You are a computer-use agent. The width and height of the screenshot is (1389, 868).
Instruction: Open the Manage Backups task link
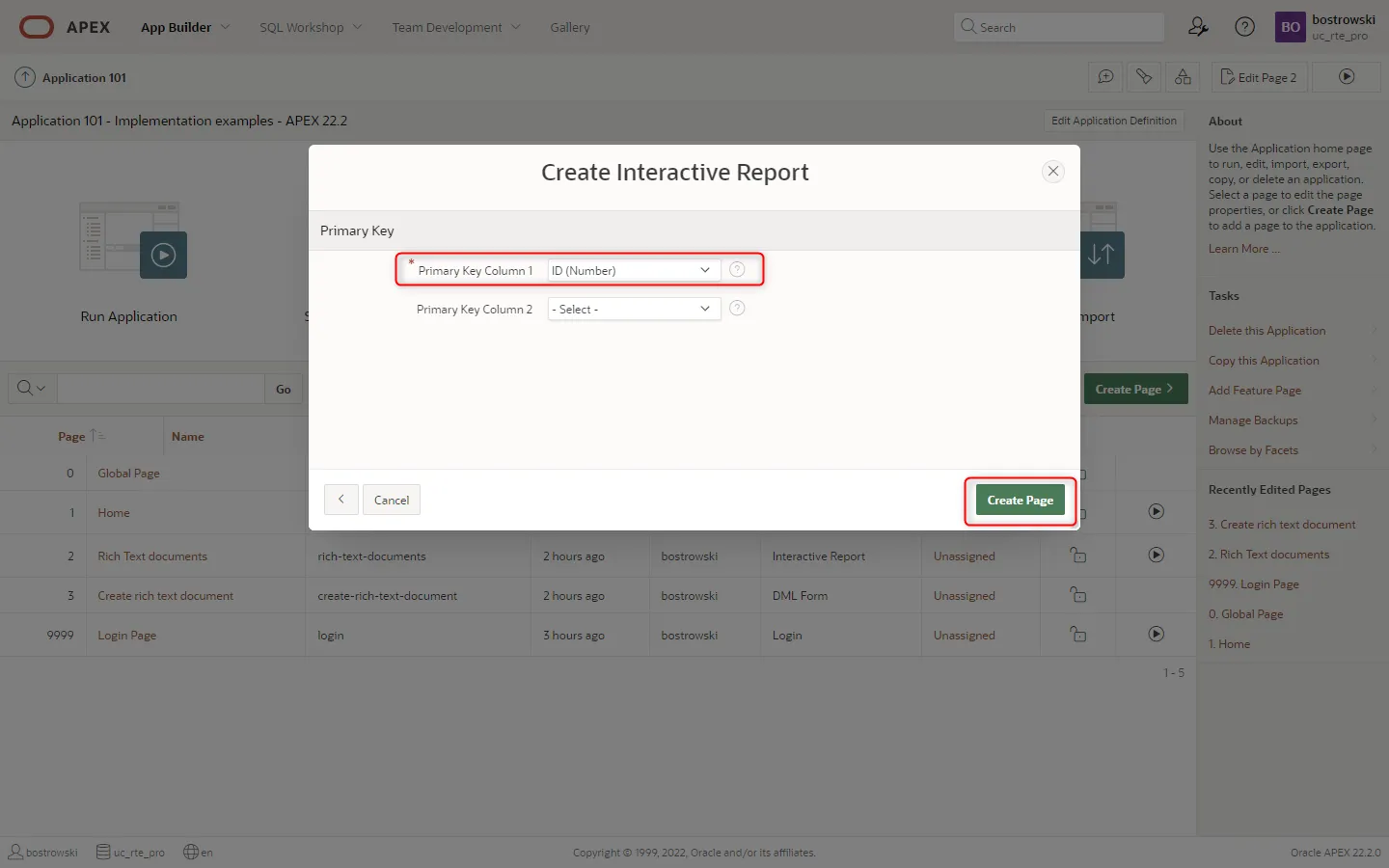(x=1253, y=420)
